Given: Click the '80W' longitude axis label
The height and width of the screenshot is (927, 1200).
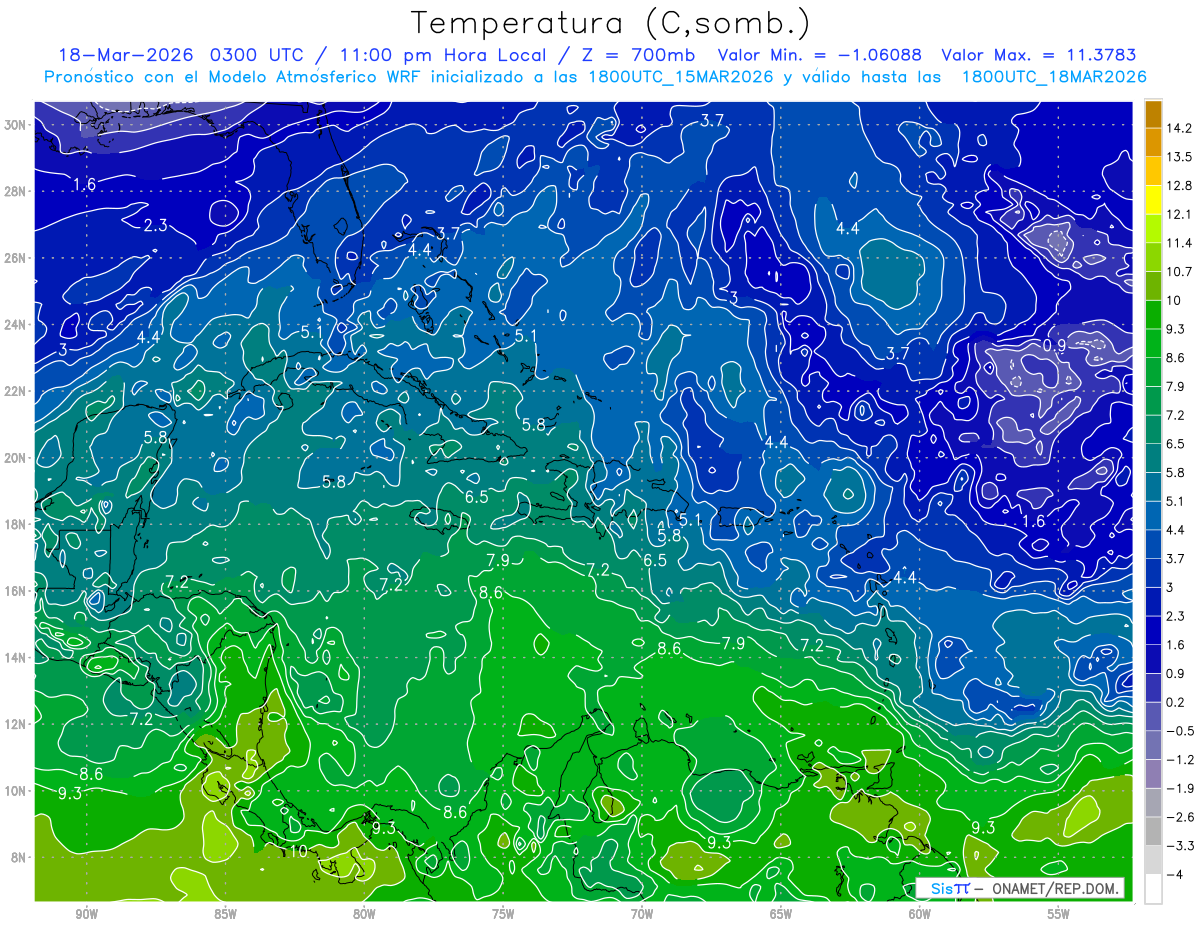Looking at the screenshot, I should tap(364, 914).
